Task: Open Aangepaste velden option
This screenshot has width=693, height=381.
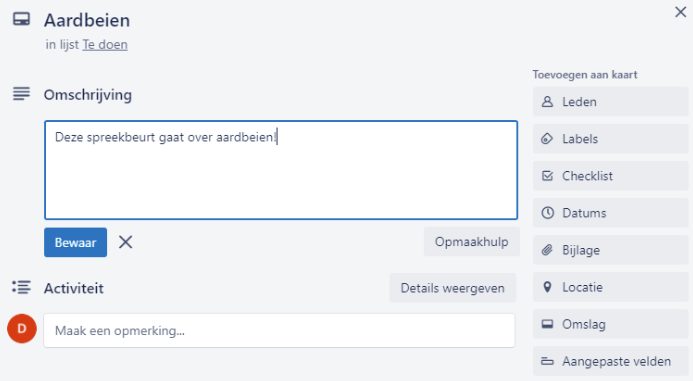Action: [610, 361]
